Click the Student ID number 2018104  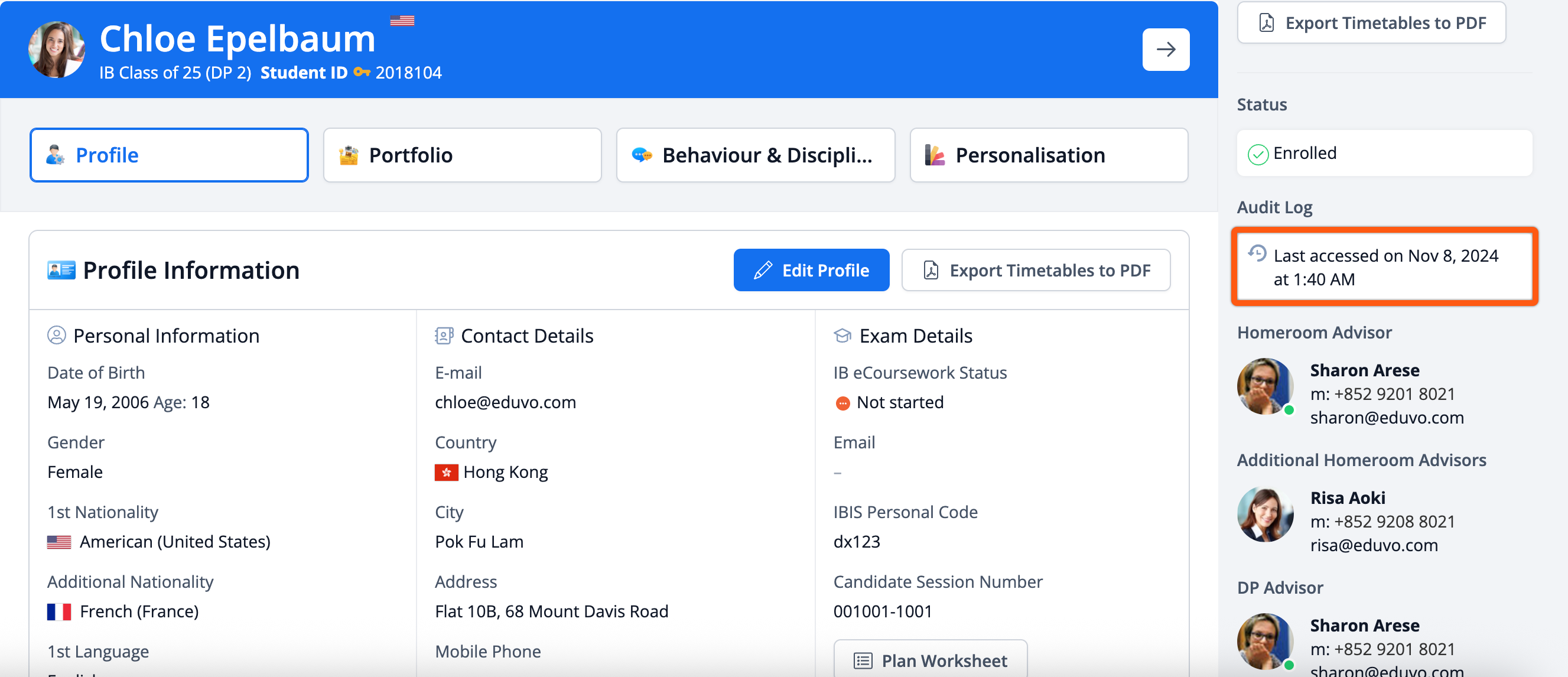point(408,73)
